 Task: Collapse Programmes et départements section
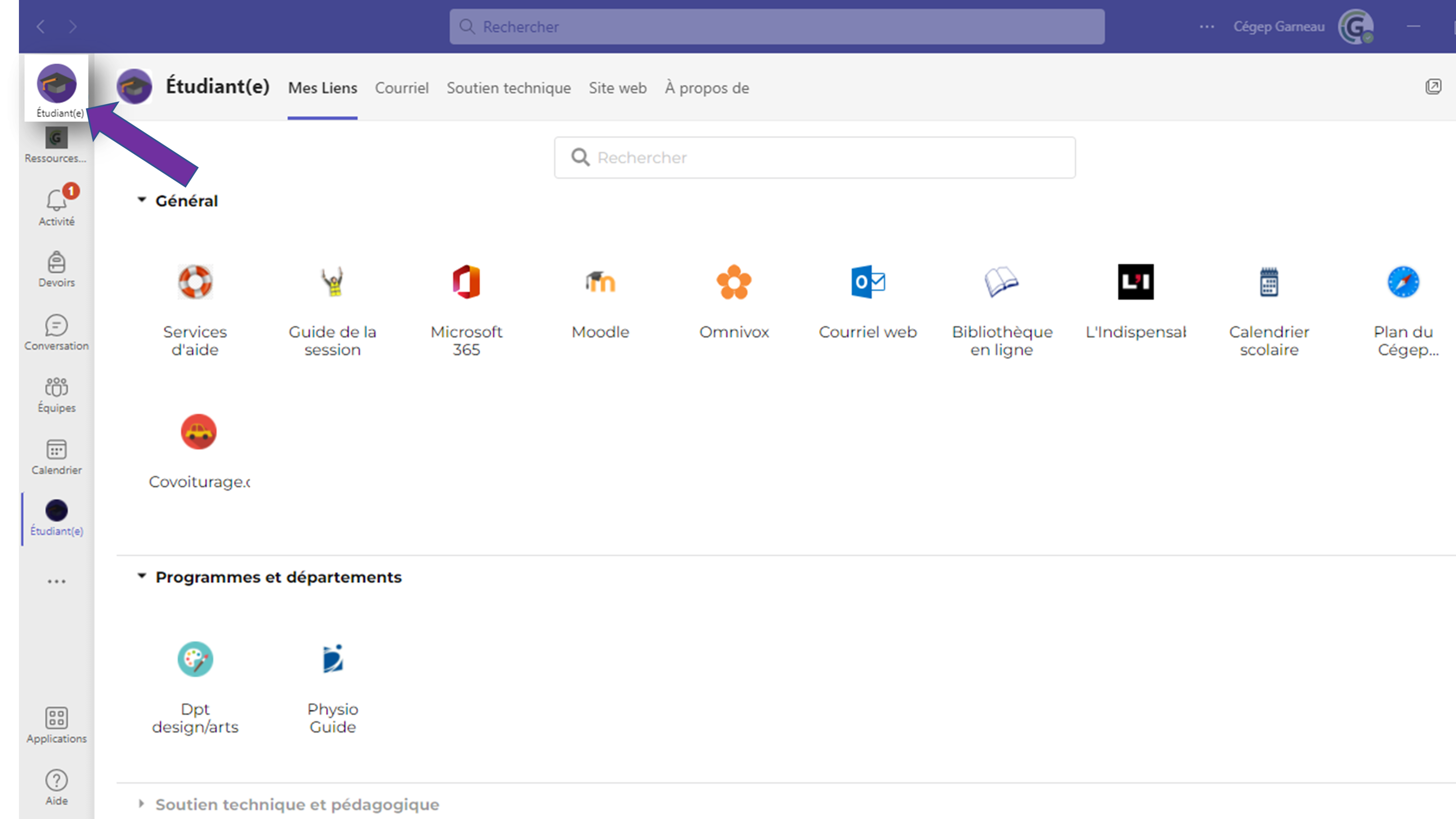(x=142, y=576)
